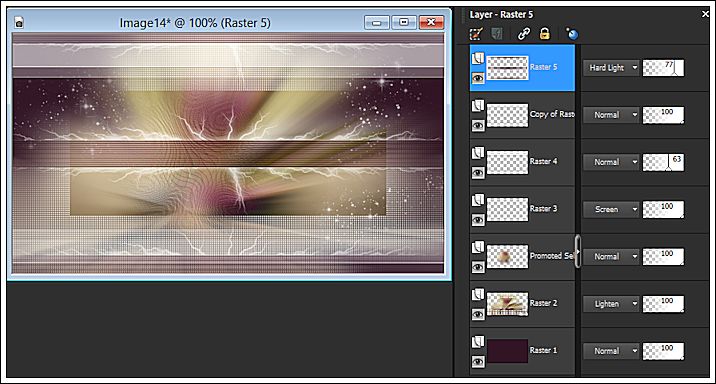This screenshot has width=716, height=384.
Task: Open Raster 3 Screen blend mode dropdown
Action: click(611, 209)
